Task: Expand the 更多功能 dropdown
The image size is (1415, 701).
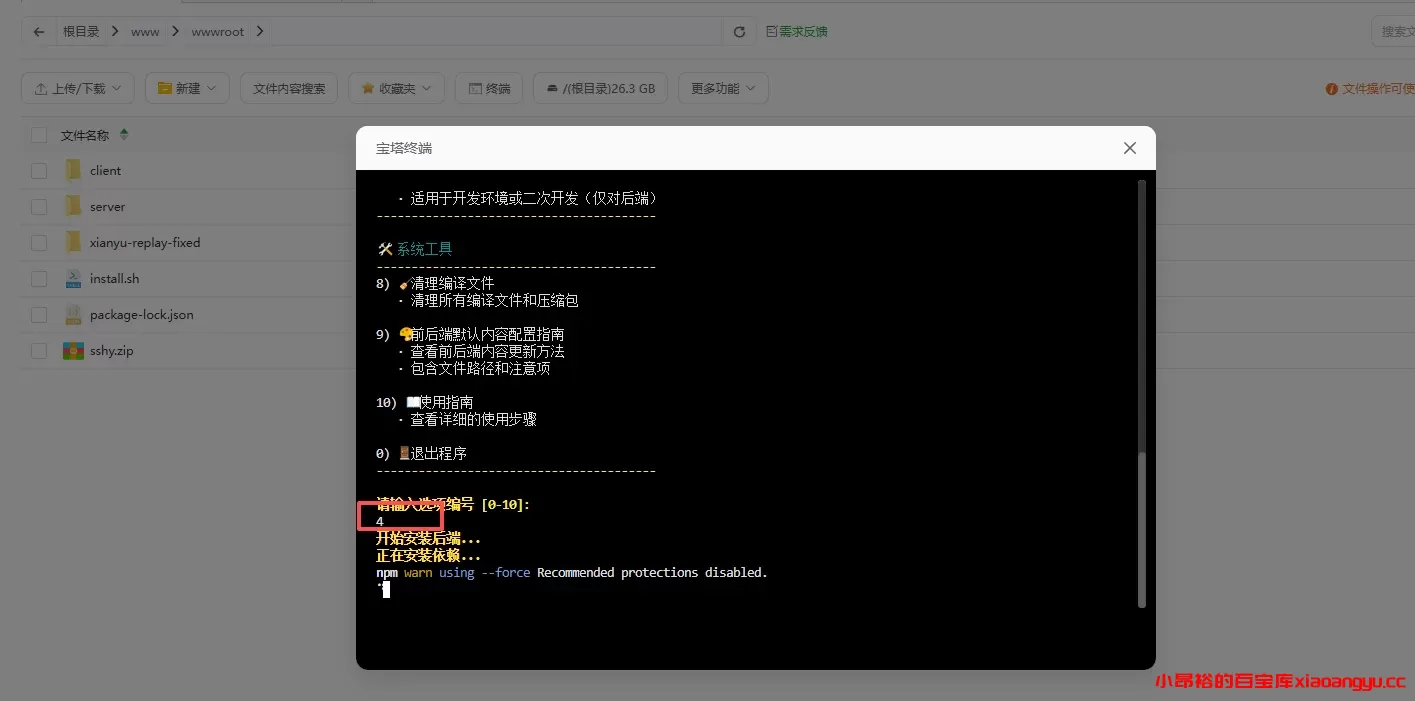Action: coord(722,88)
